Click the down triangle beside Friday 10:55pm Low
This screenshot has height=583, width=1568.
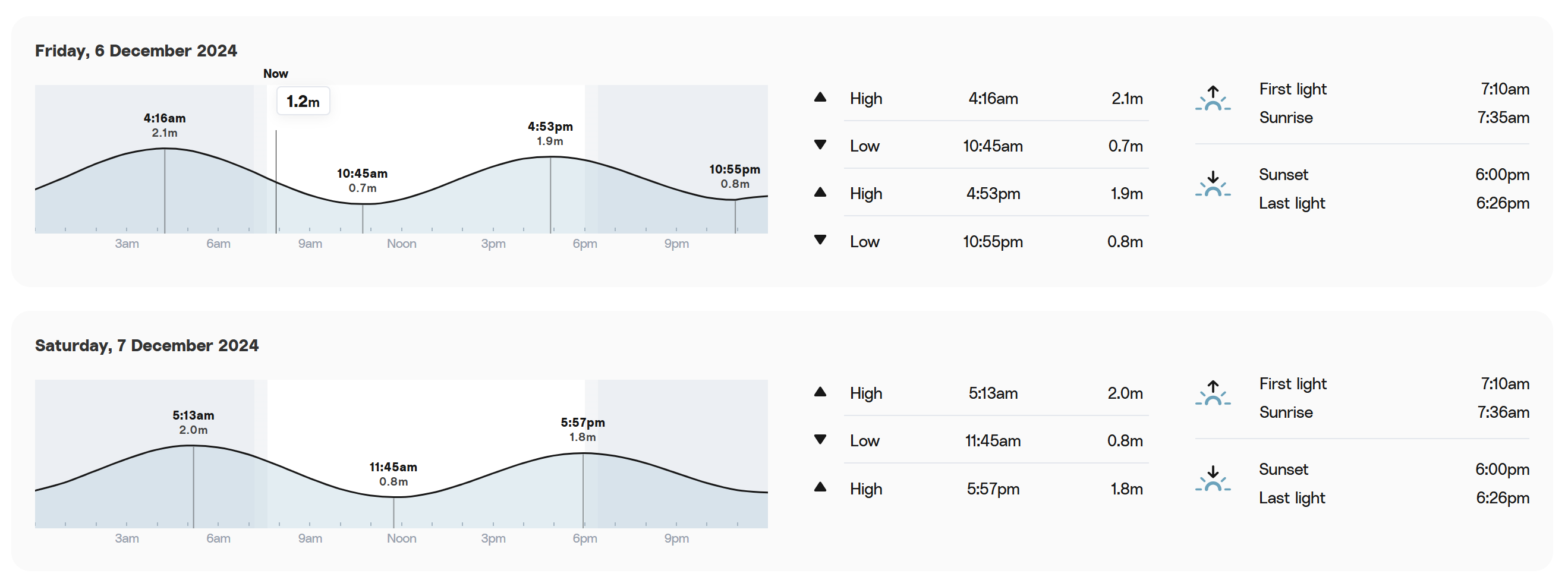820,239
